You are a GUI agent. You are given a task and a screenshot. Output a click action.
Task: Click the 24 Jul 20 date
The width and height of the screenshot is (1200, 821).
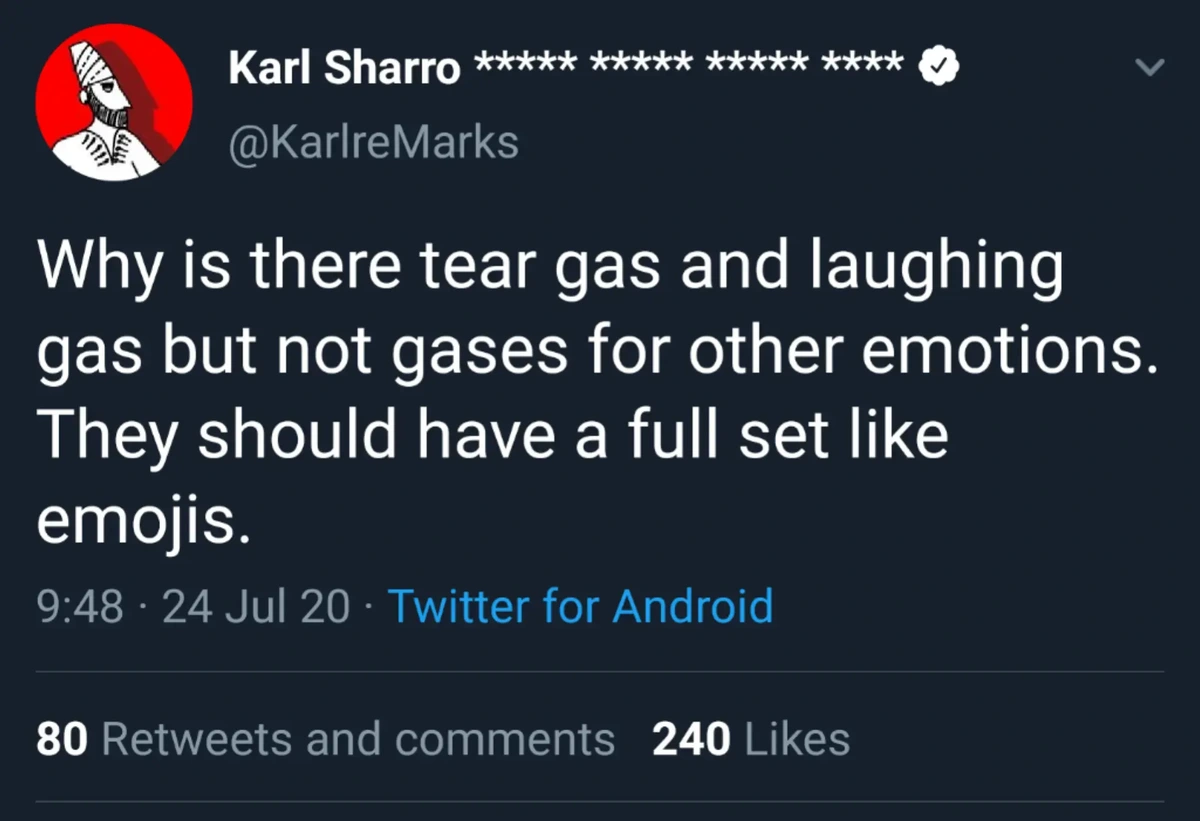[x=256, y=606]
